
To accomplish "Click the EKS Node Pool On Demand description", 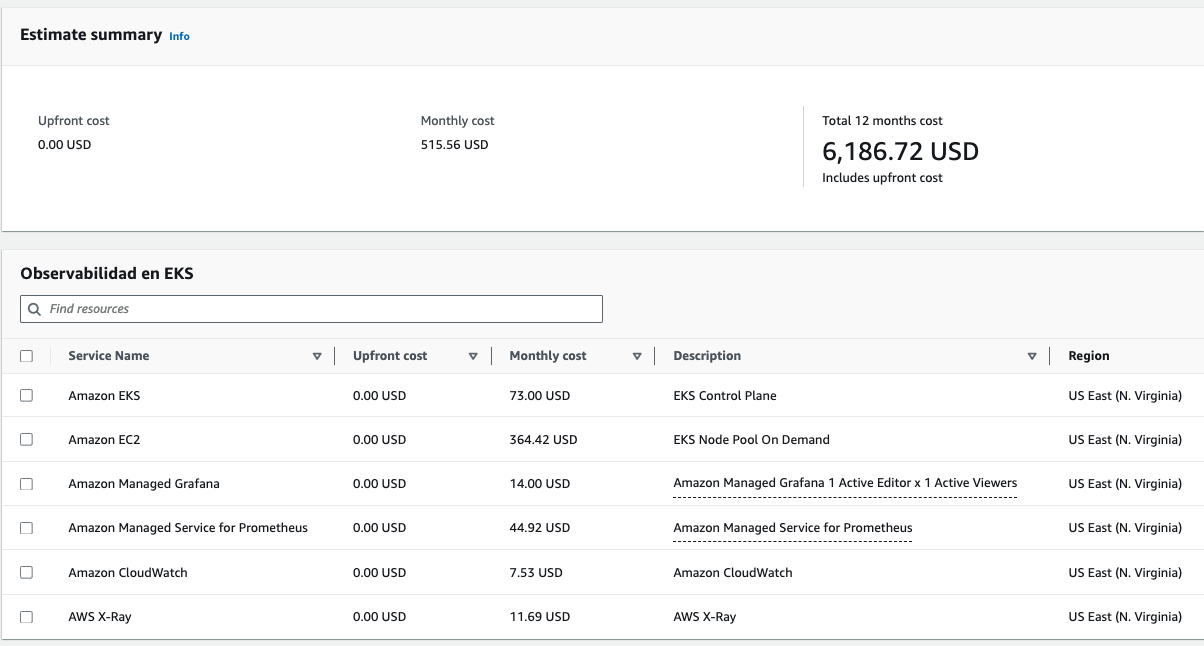I will (x=752, y=440).
